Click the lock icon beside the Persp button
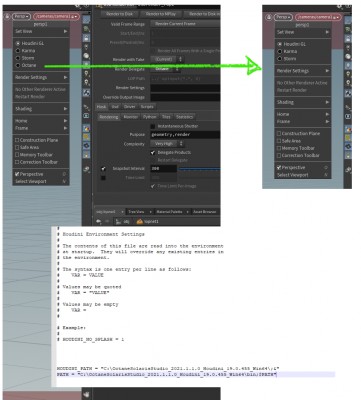Viewport: 361px width, 400px height. [7, 16]
